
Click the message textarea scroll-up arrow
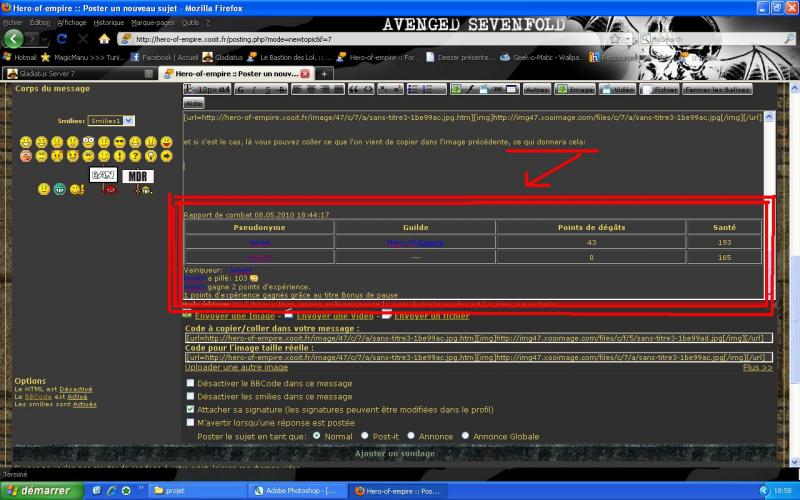(769, 117)
